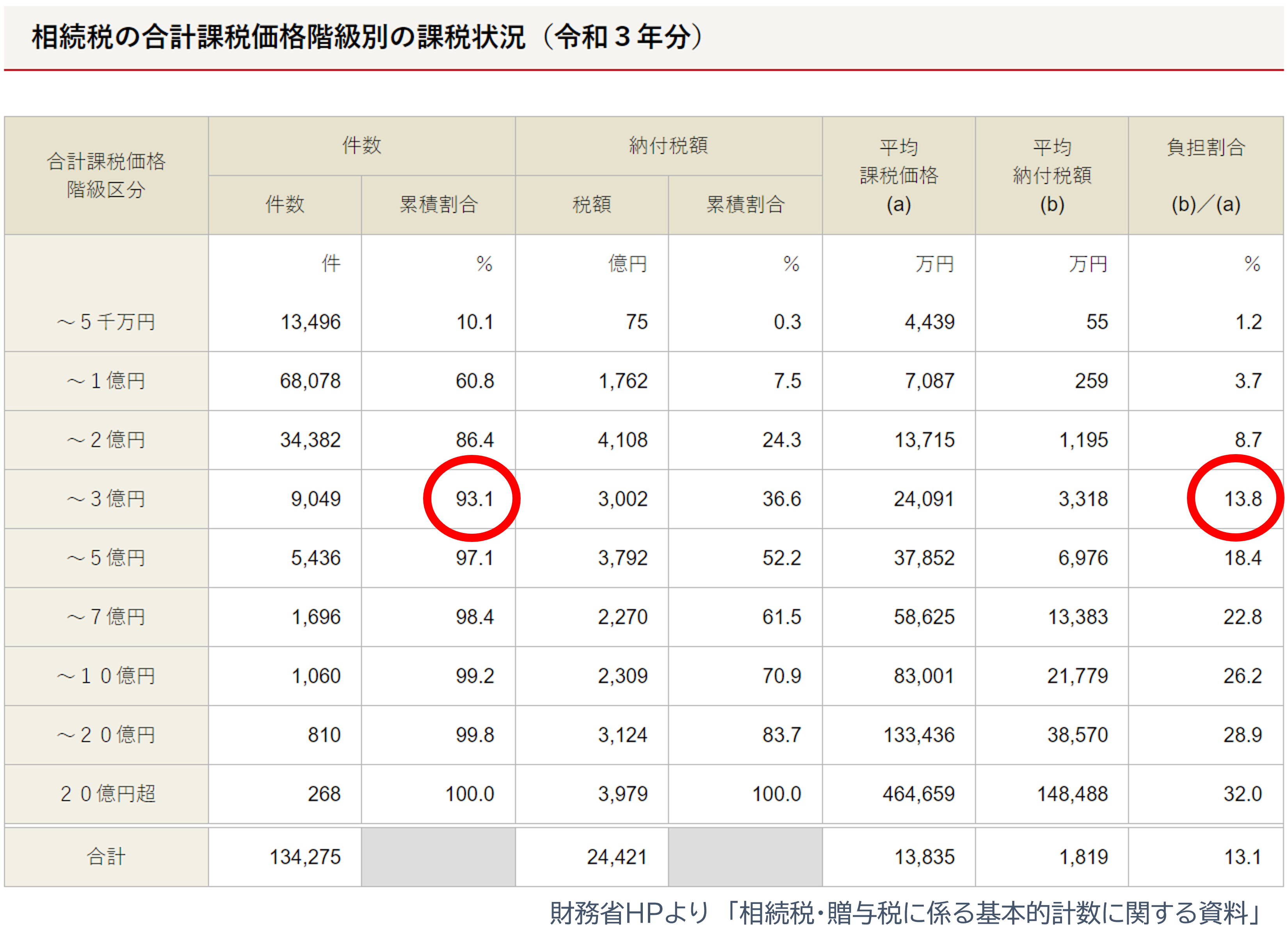Click the ～3億円 row label
The height and width of the screenshot is (941, 1288).
107,499
